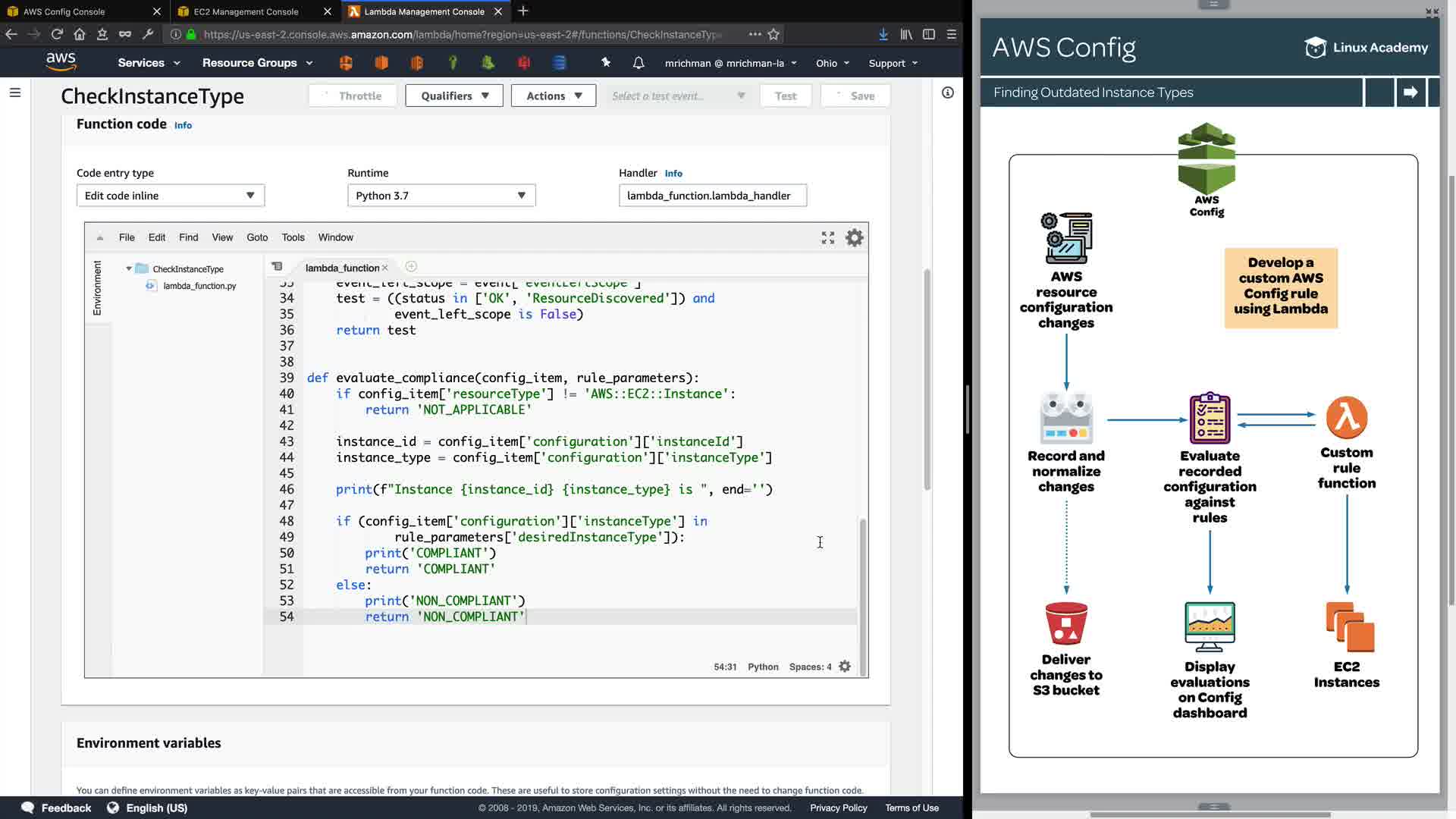This screenshot has height=819, width=1456.
Task: Add a new editor tab with plus icon
Action: point(411,267)
